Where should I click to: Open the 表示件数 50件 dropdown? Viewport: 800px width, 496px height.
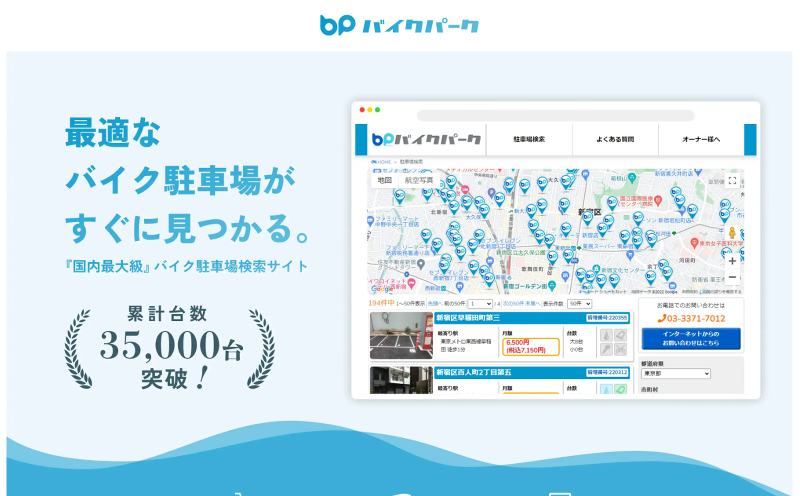click(580, 304)
